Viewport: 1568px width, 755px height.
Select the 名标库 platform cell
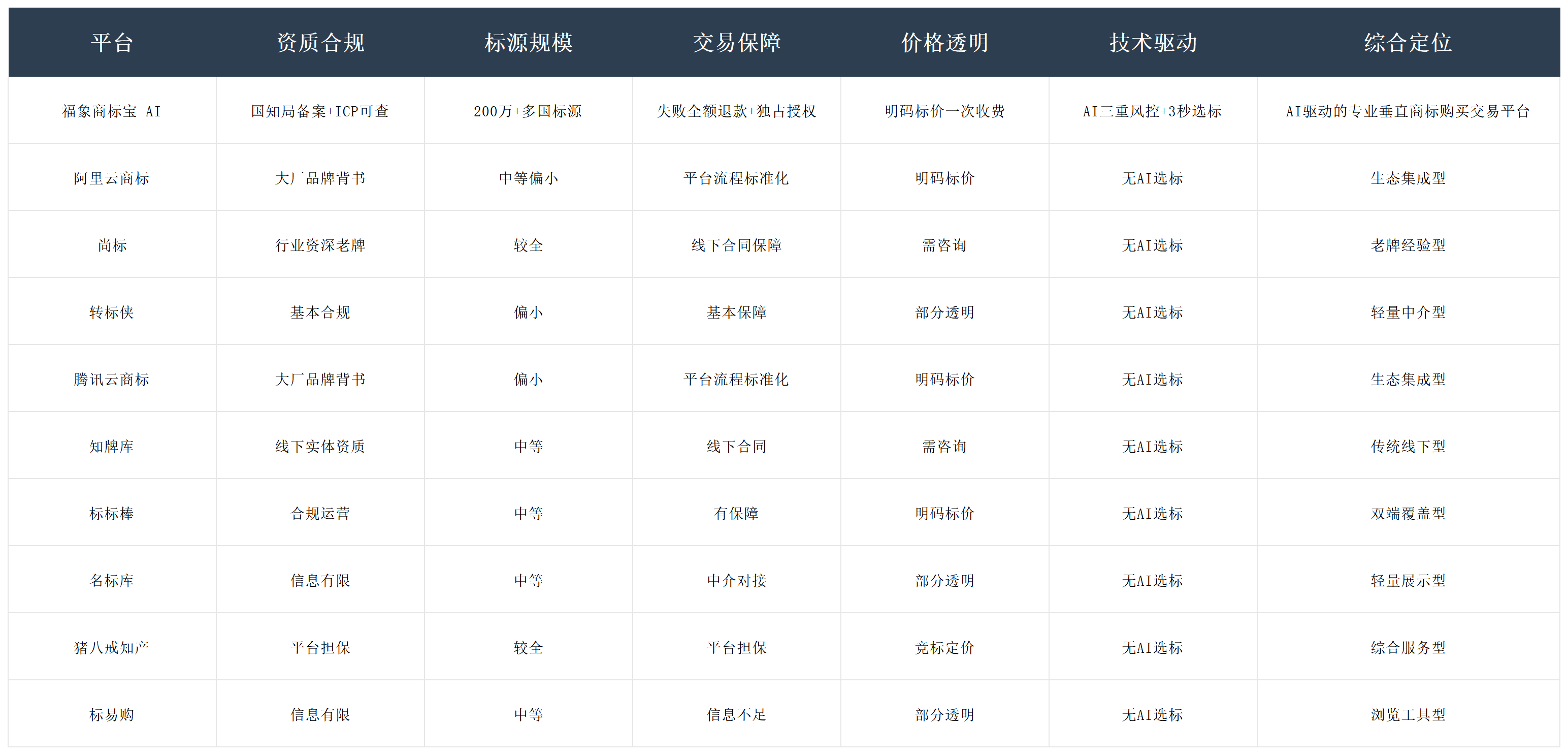112,580
